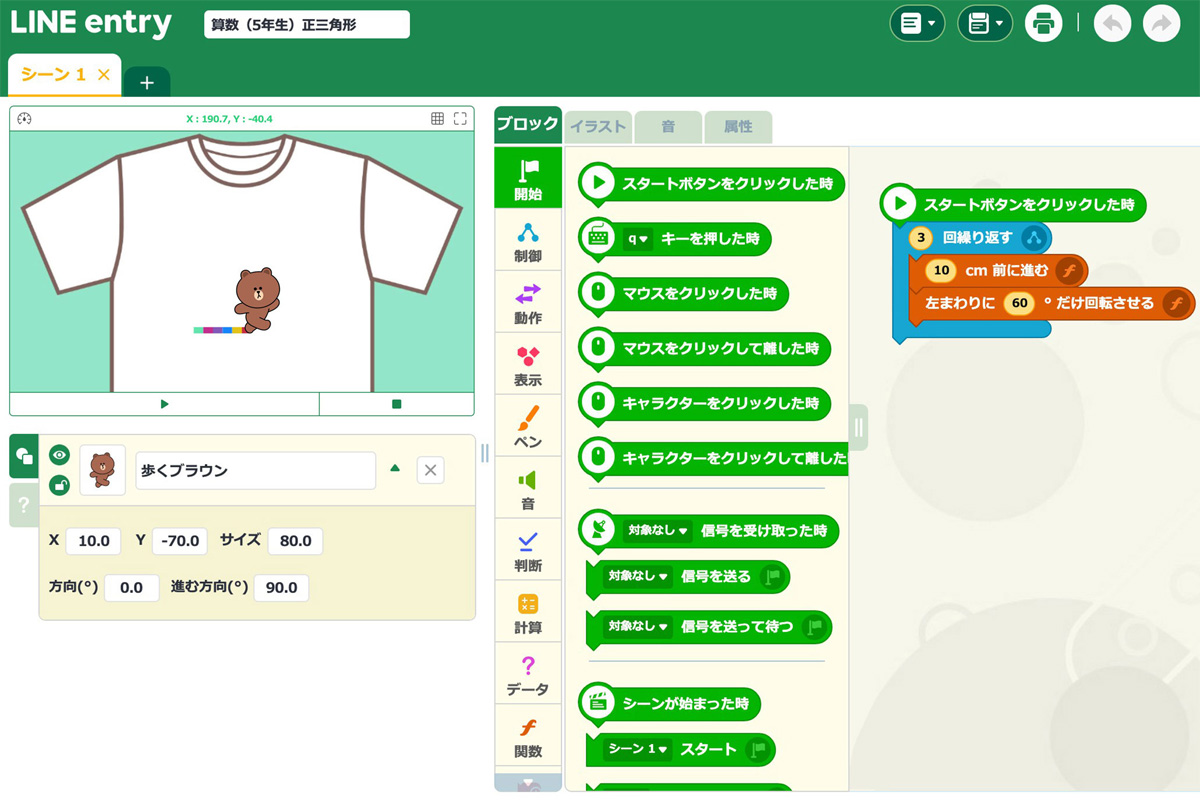Open the save options dropdown
1200x800 pixels.
(985, 22)
